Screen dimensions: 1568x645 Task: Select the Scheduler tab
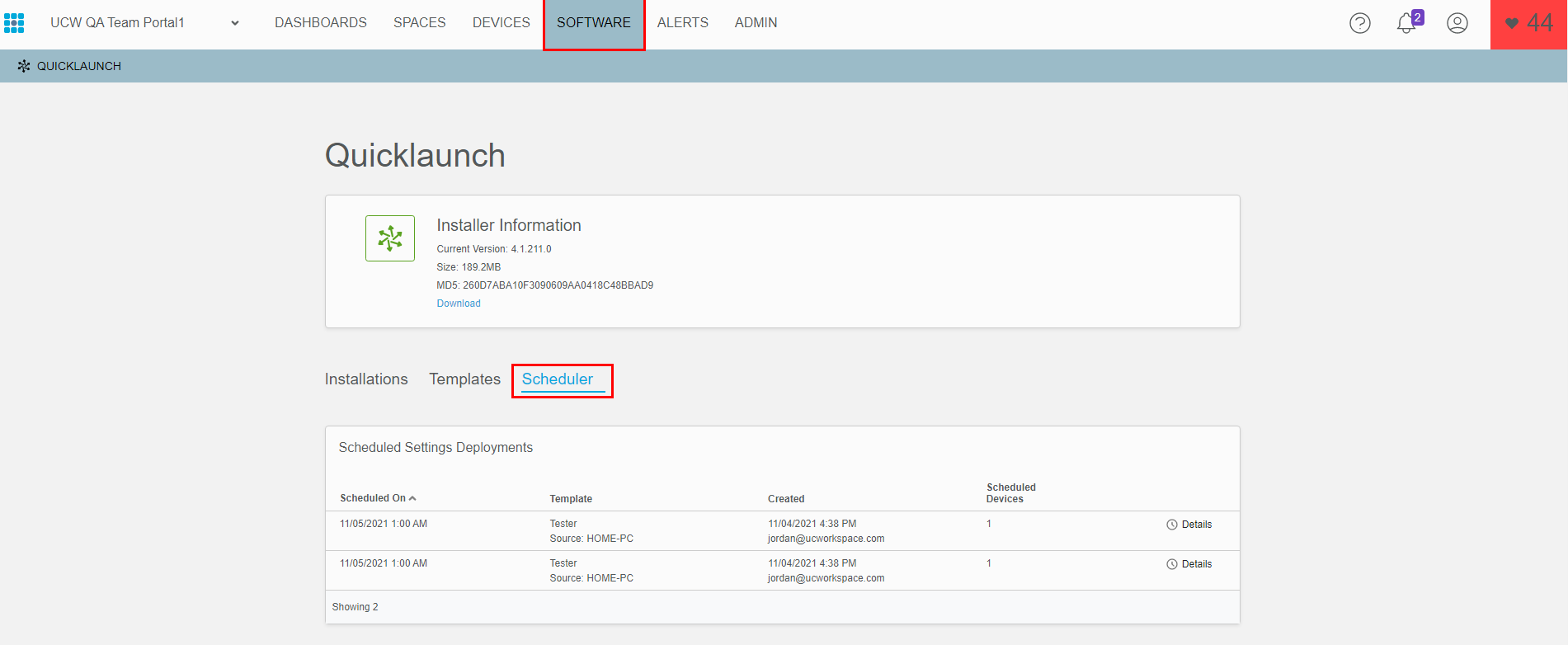558,379
